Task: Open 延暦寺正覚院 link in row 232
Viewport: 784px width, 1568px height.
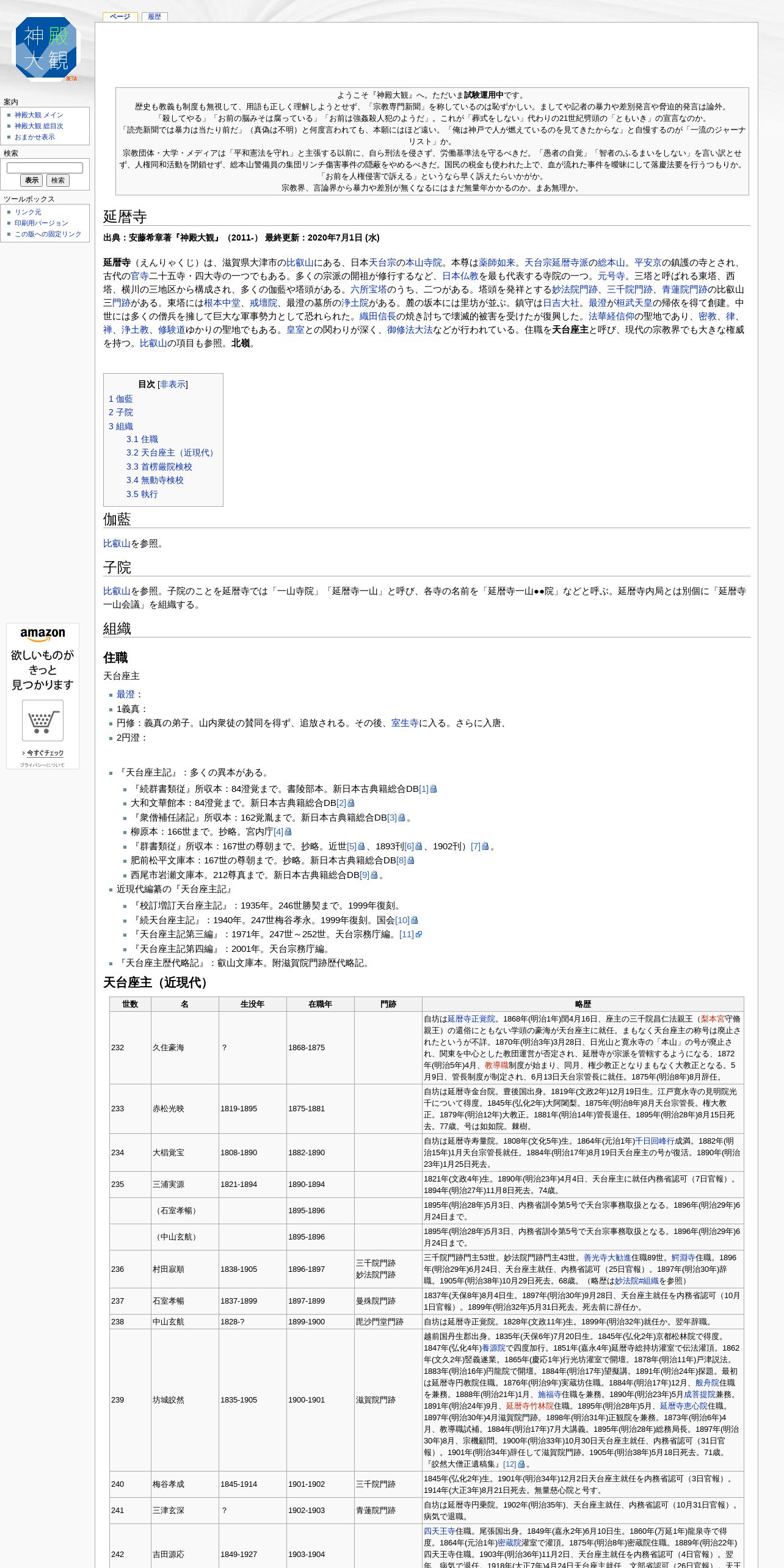Action: [471, 1019]
